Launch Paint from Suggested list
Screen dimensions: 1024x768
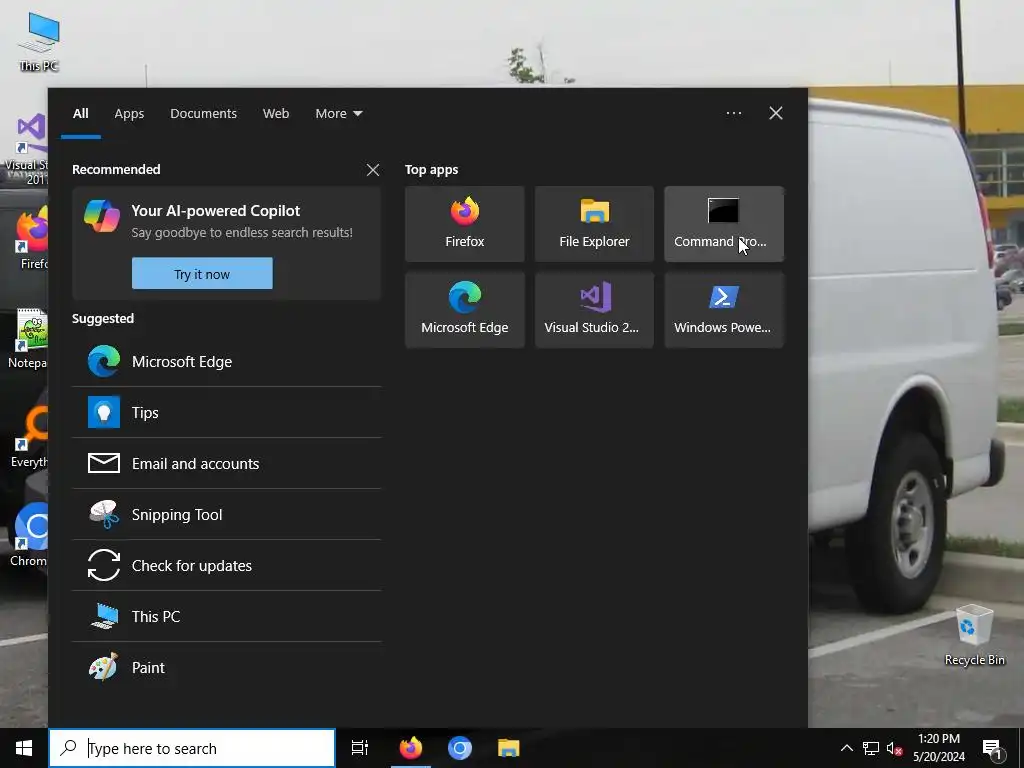(x=227, y=667)
